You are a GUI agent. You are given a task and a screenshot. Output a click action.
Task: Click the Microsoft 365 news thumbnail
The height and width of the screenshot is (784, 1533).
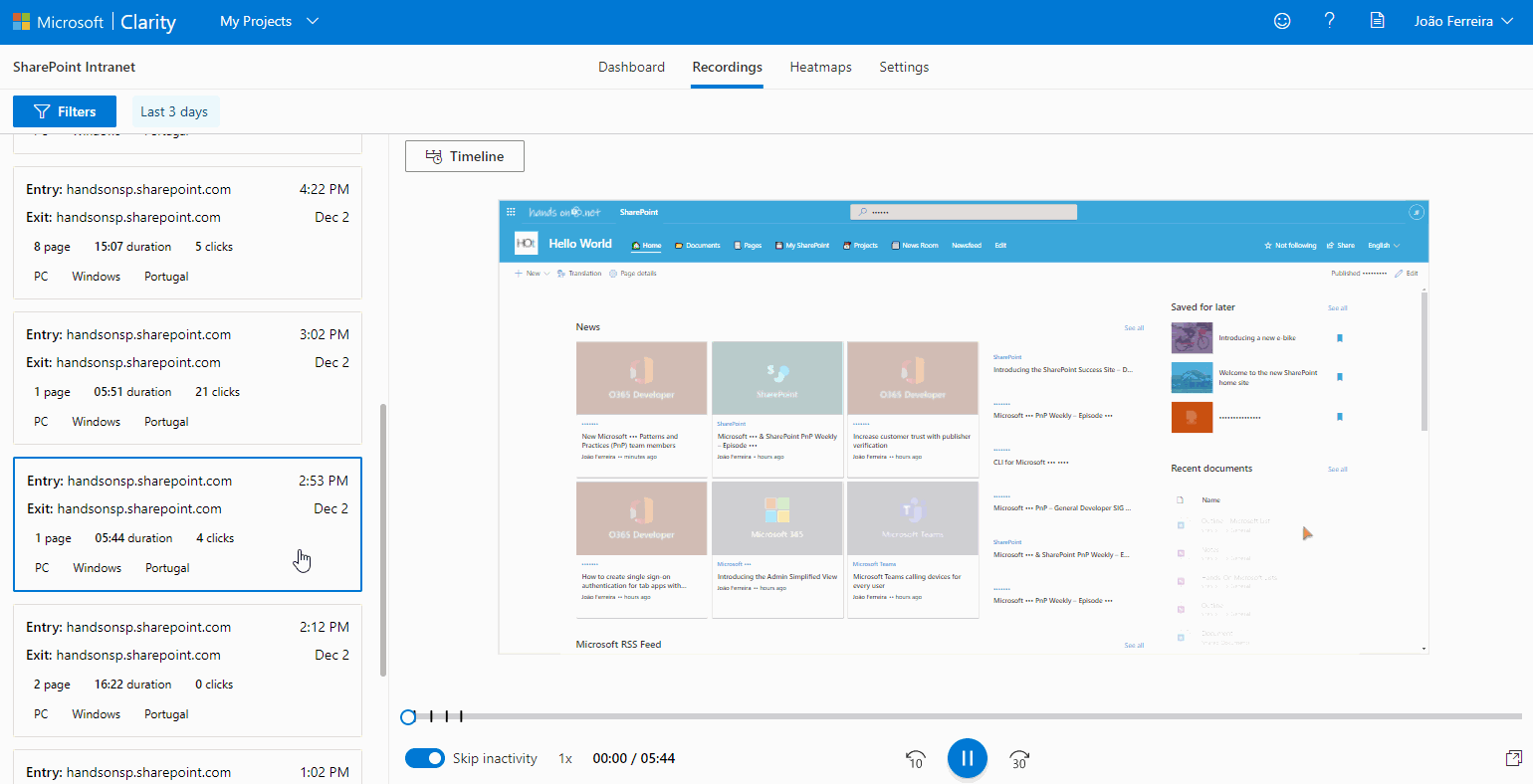(x=776, y=519)
